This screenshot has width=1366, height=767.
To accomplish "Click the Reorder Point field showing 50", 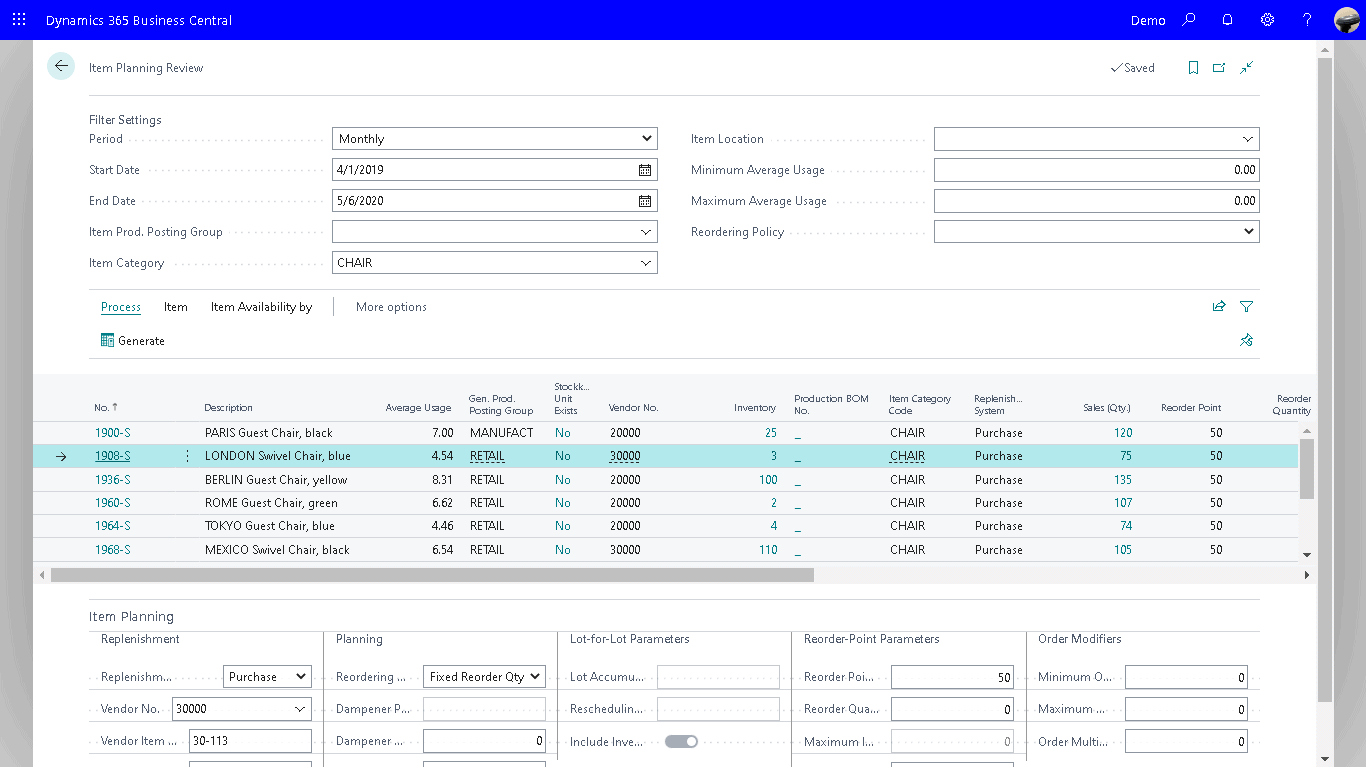I will (952, 677).
